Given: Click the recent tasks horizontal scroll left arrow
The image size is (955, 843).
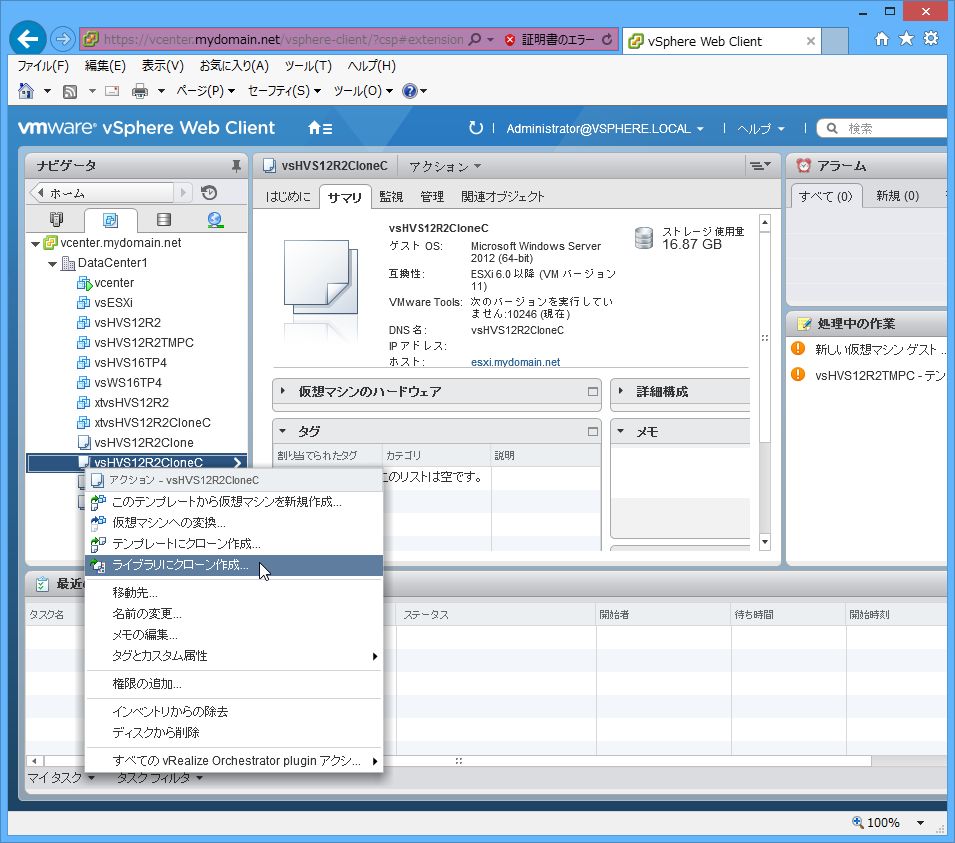Looking at the screenshot, I should [x=35, y=761].
